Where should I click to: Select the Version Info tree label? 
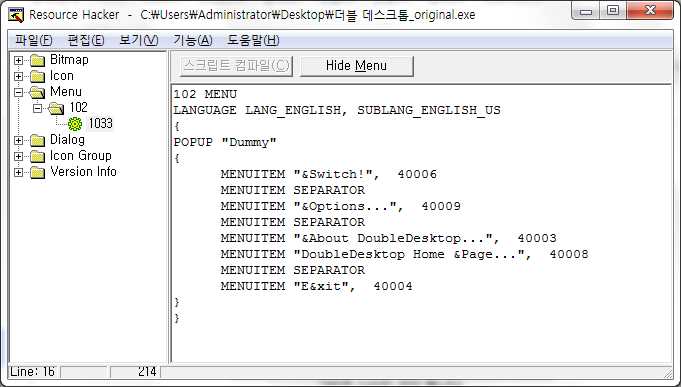[x=83, y=172]
